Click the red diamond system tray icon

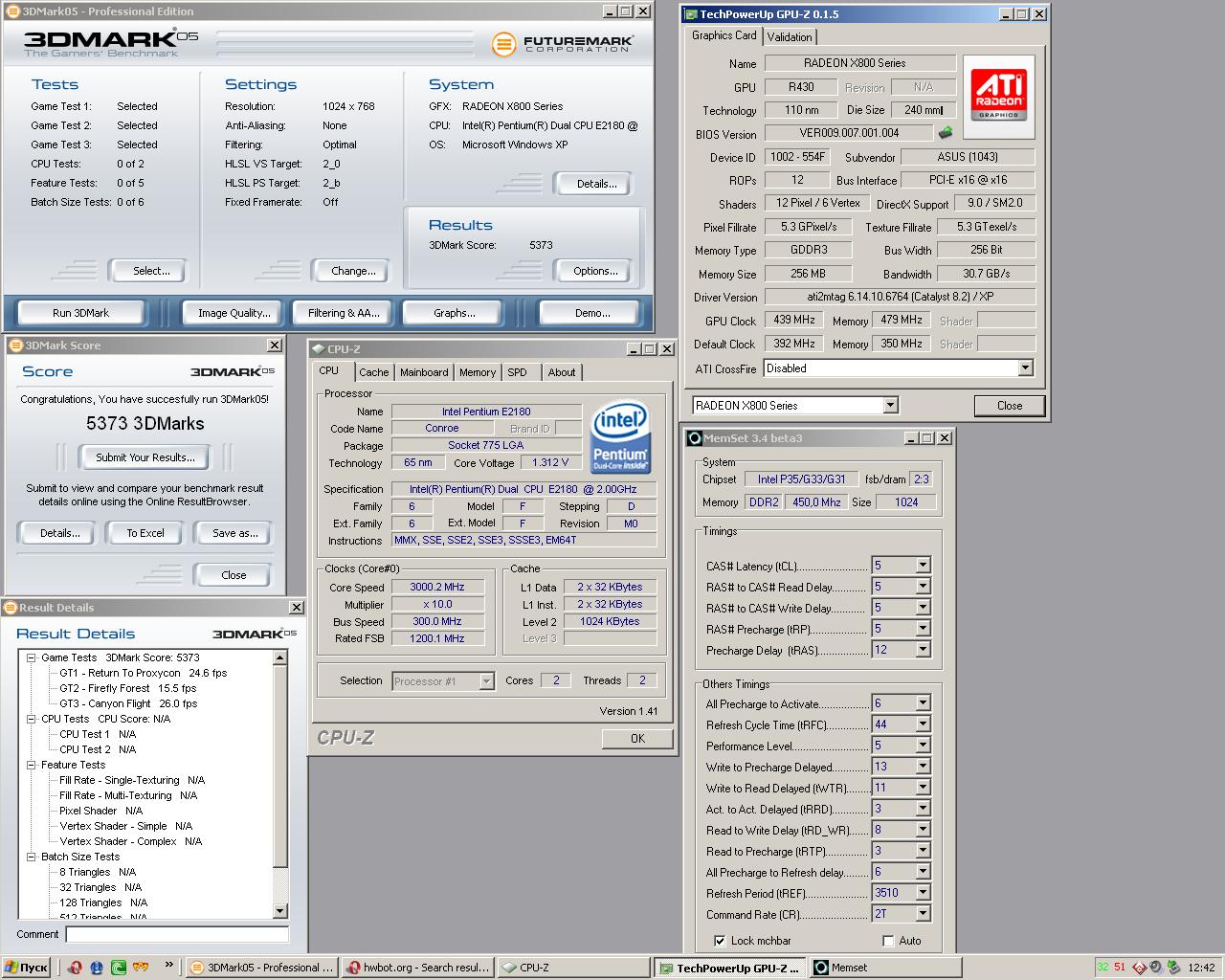click(1140, 968)
